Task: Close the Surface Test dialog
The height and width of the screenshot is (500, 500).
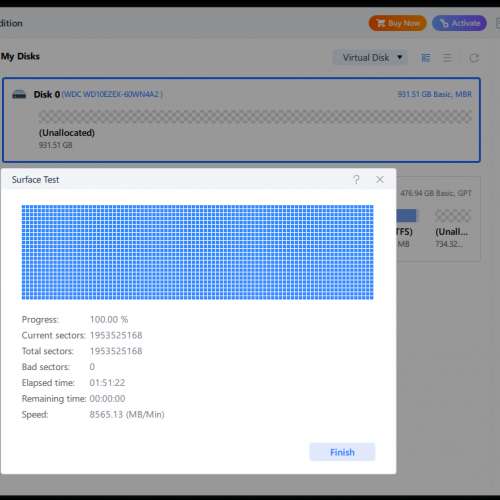Action: tap(380, 180)
